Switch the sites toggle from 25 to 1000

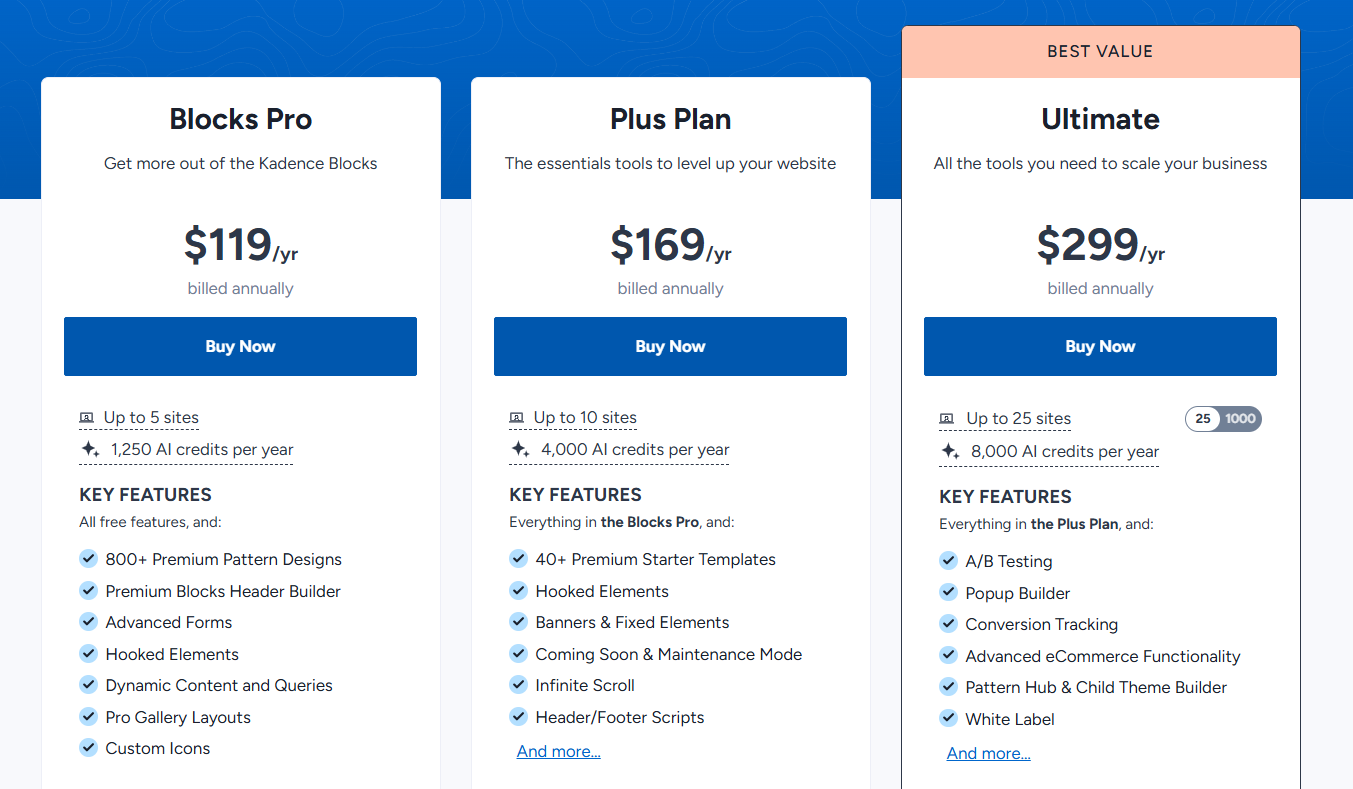coord(1242,418)
